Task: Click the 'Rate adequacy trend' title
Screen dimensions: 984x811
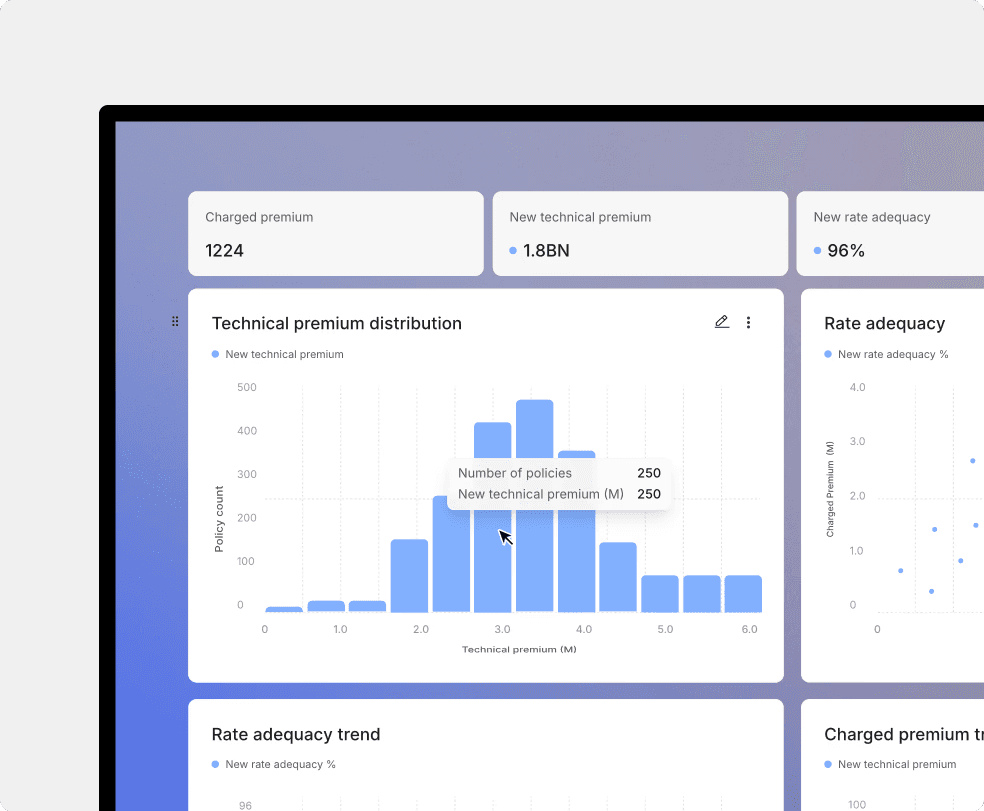Action: [296, 734]
